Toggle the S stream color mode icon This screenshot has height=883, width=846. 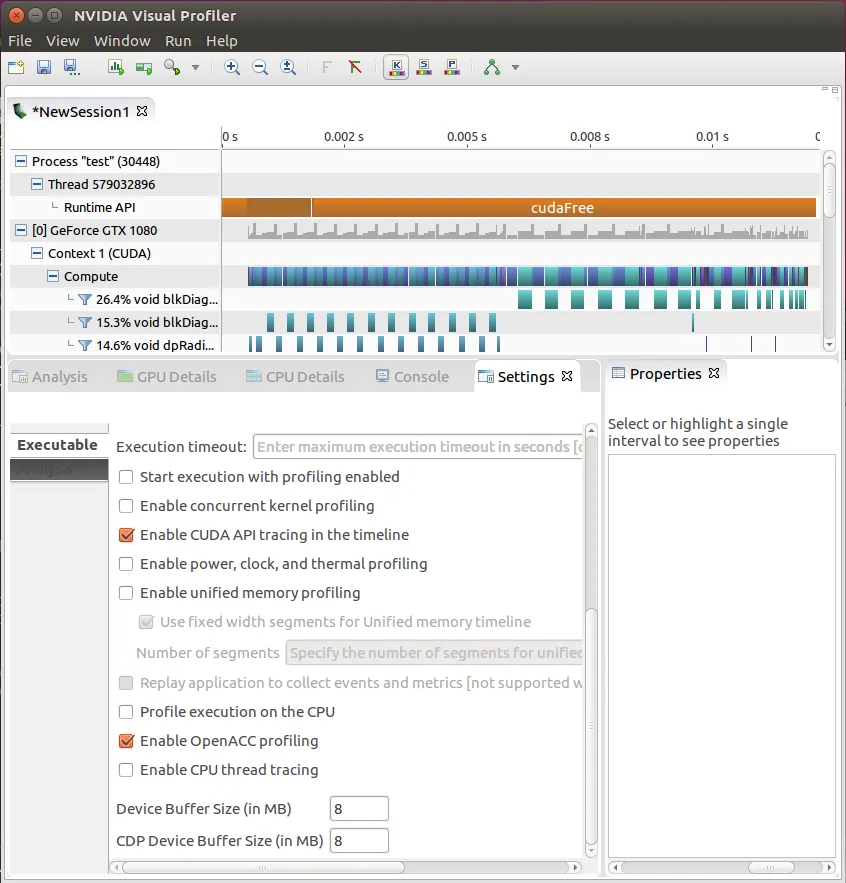click(x=424, y=68)
